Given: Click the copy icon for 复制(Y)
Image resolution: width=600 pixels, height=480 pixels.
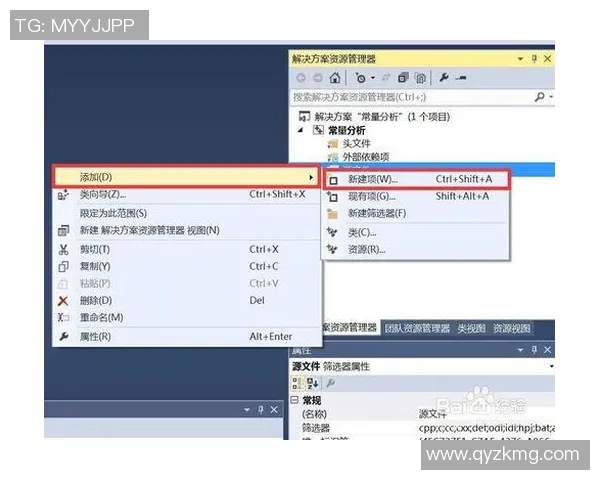Looking at the screenshot, I should coord(63,266).
